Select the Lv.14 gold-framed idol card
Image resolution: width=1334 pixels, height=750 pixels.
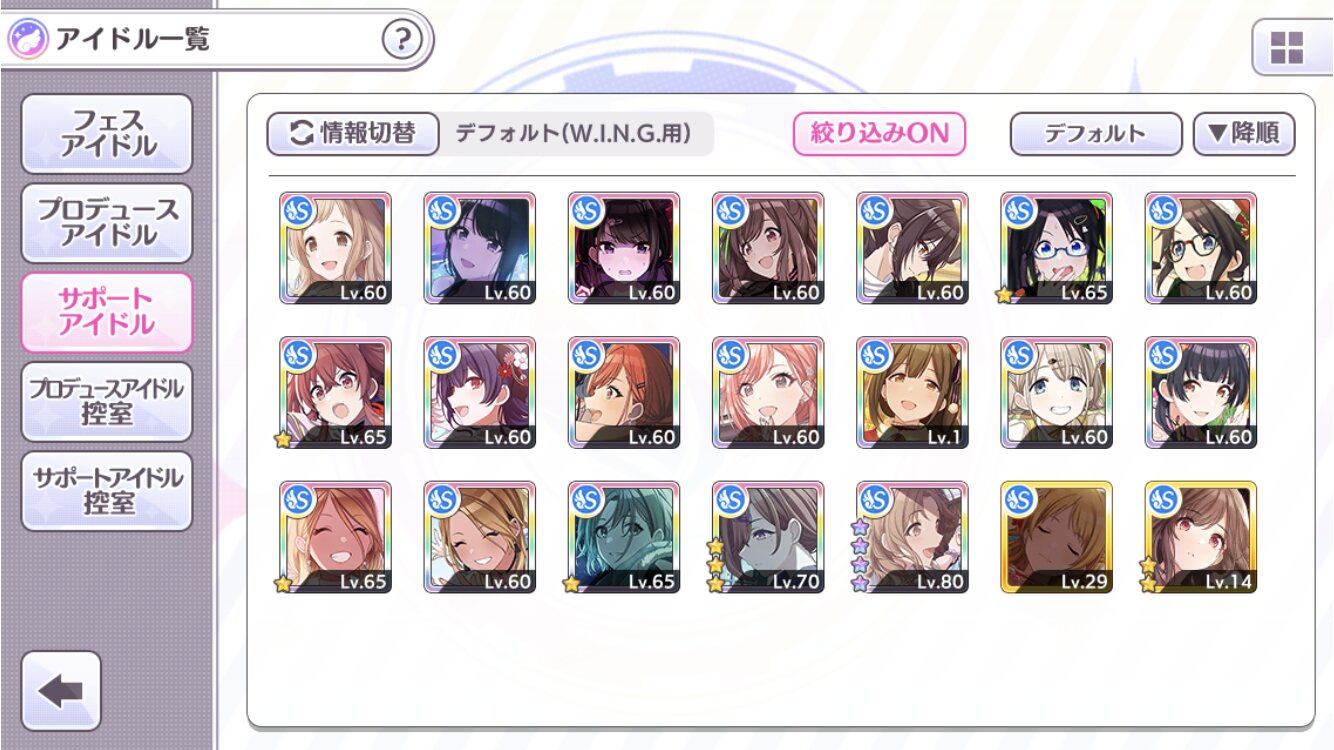[x=1201, y=537]
